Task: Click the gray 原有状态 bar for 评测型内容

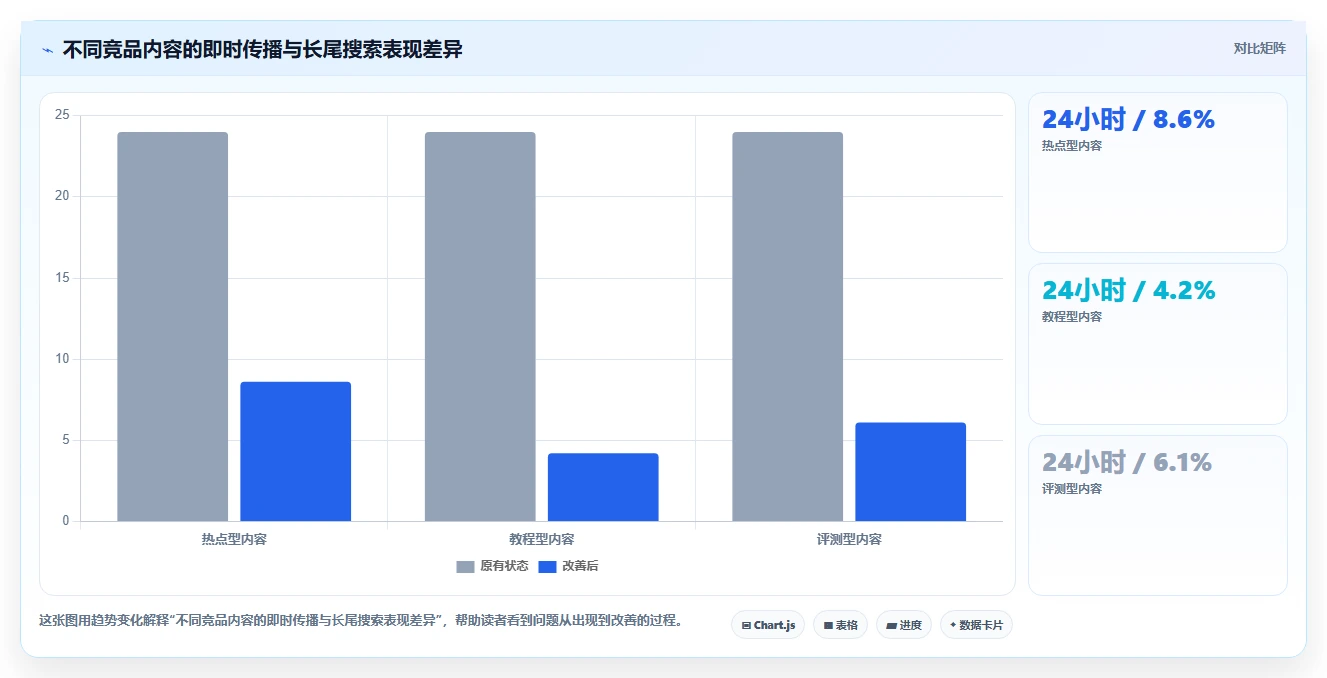Action: pyautogui.click(x=787, y=327)
